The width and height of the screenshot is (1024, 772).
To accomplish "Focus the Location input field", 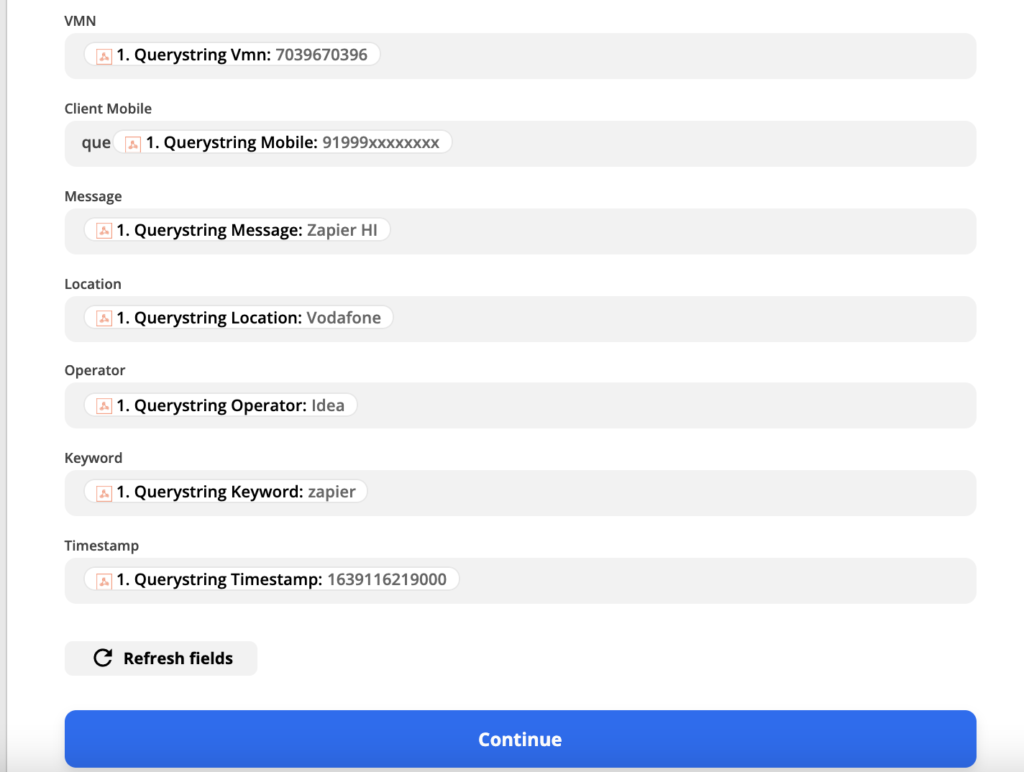I will (520, 319).
